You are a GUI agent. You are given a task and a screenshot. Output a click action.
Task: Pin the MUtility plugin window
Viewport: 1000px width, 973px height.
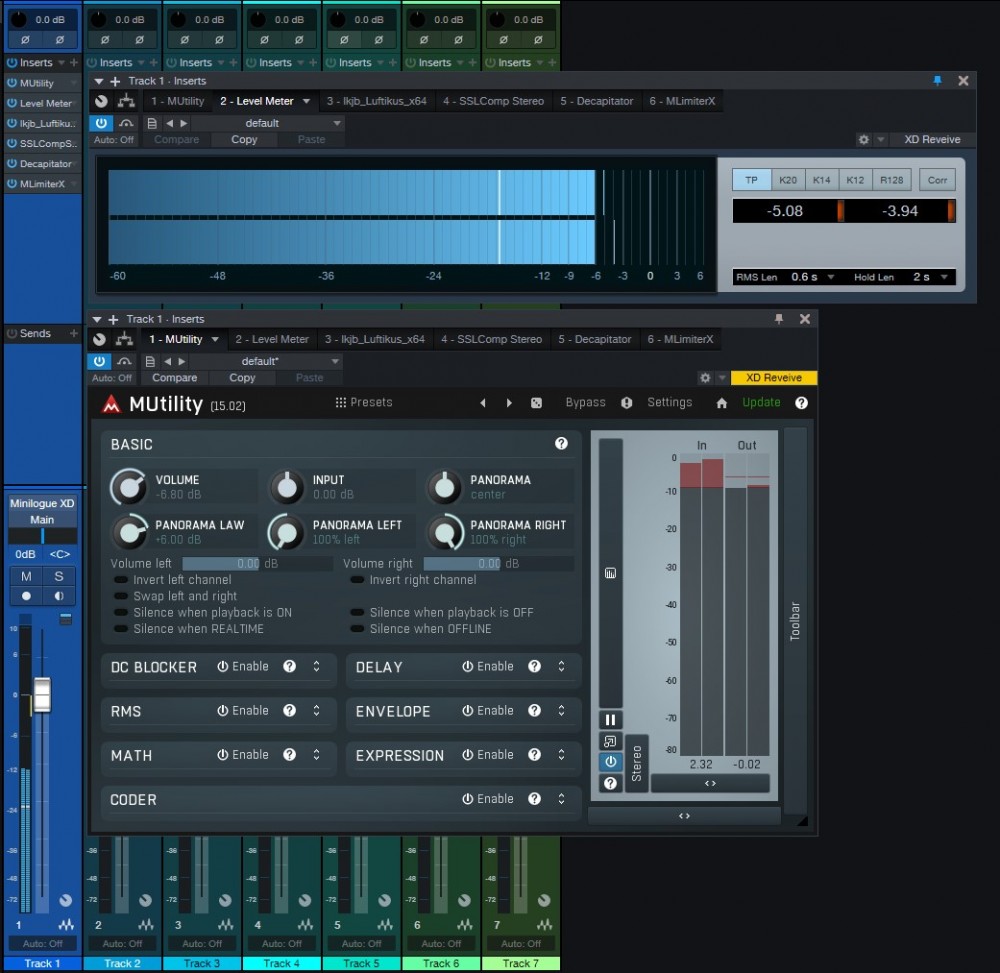point(779,319)
